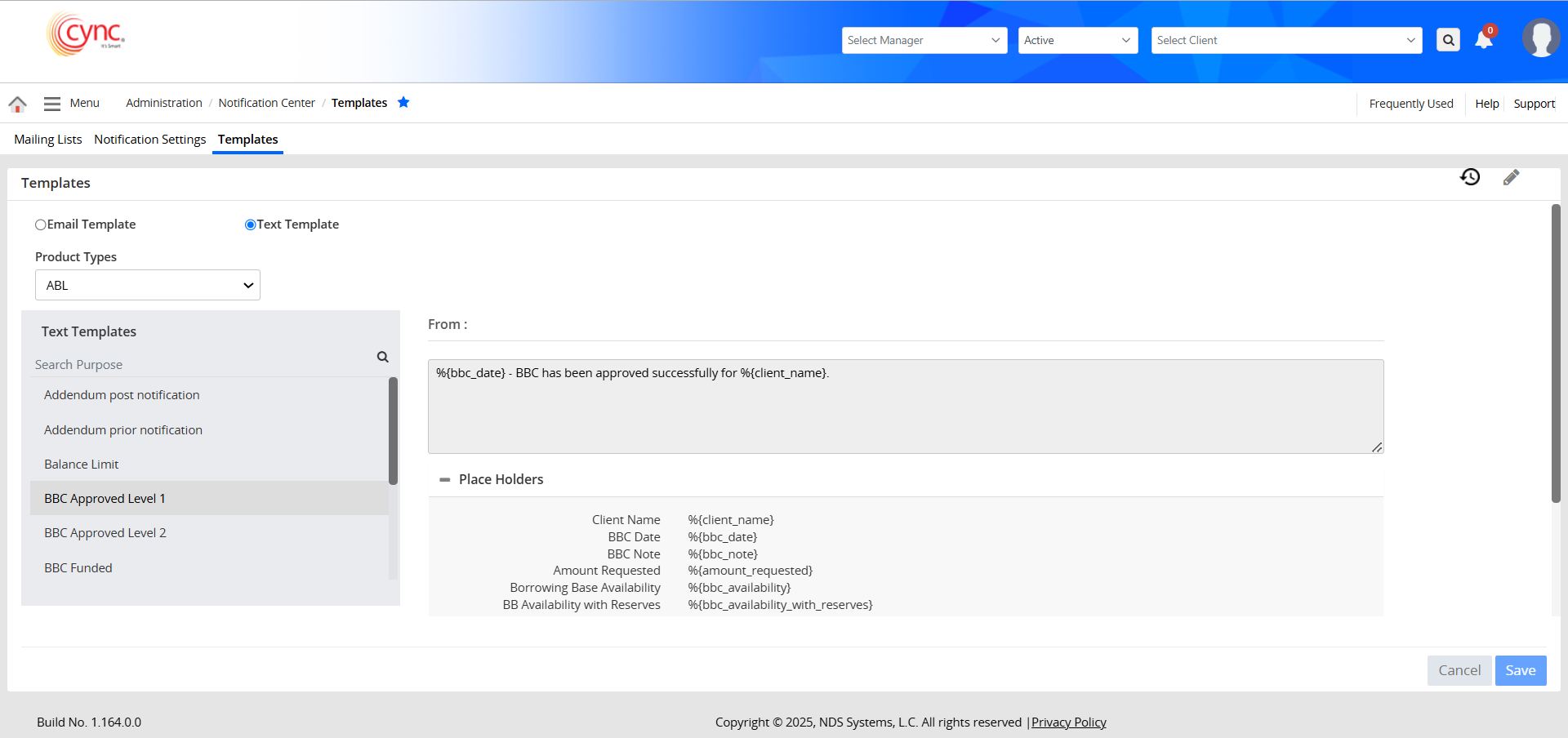Open the notifications bell
This screenshot has height=738, width=1568.
click(1484, 40)
